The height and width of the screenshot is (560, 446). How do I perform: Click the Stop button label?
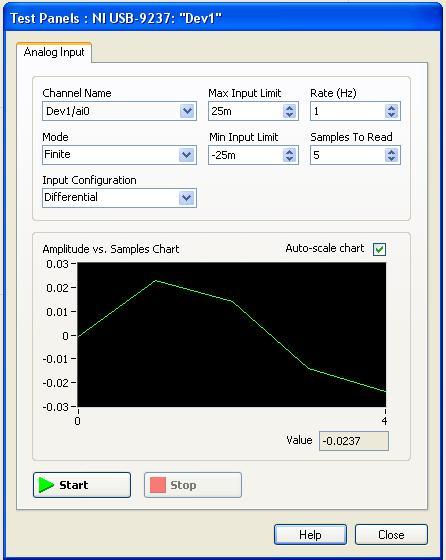pyautogui.click(x=183, y=485)
